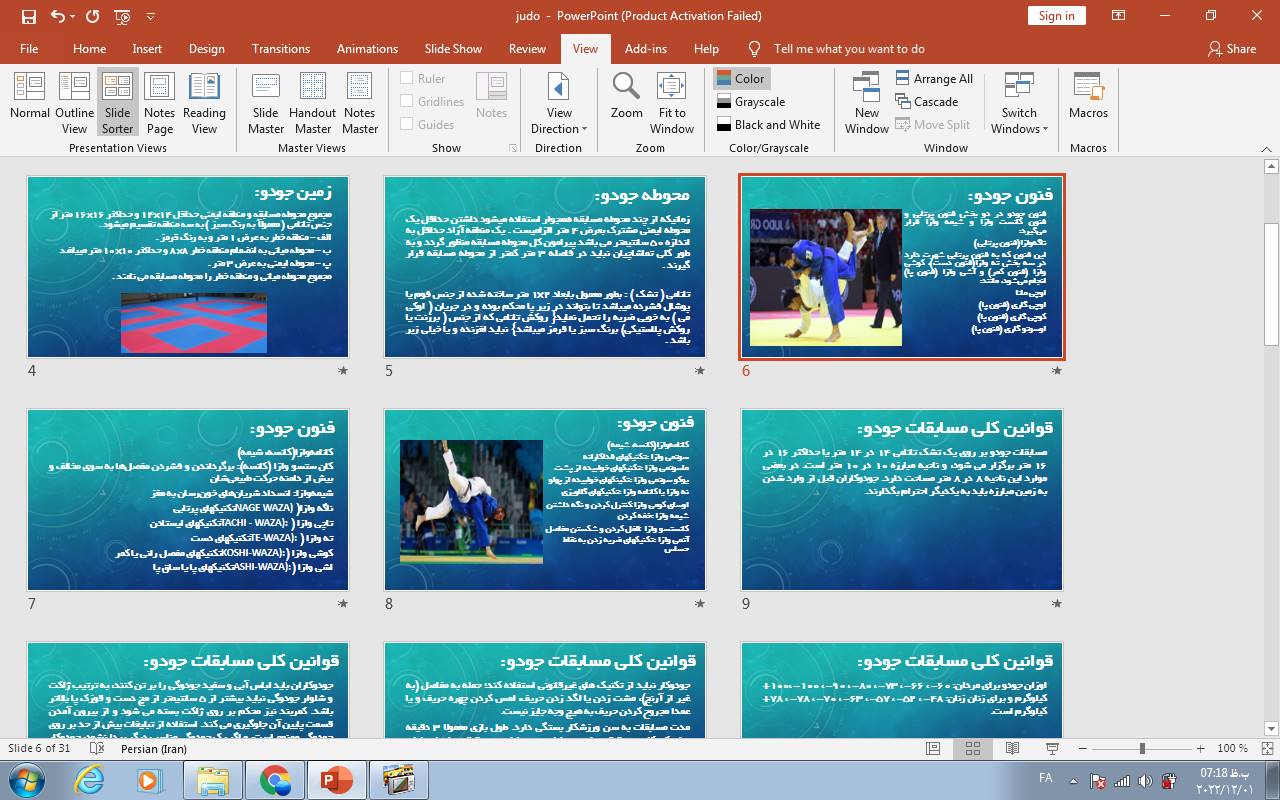Open the Handout Master view
Image resolution: width=1280 pixels, height=800 pixels.
(x=312, y=100)
